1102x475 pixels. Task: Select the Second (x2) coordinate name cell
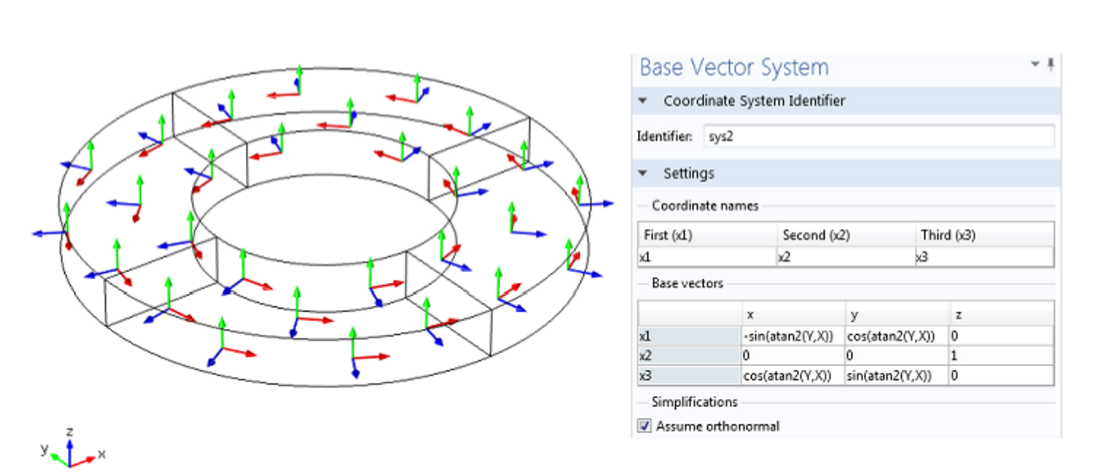[845, 257]
